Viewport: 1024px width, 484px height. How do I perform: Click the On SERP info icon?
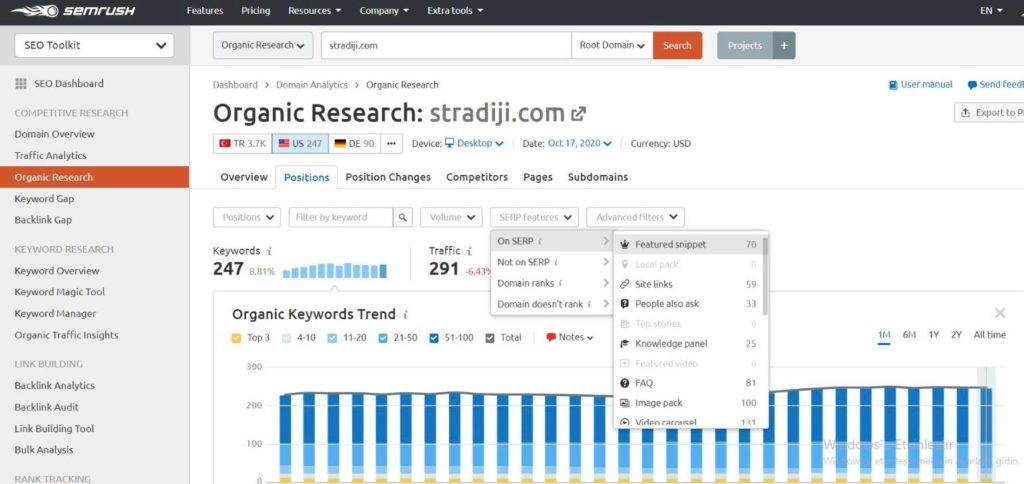point(540,241)
